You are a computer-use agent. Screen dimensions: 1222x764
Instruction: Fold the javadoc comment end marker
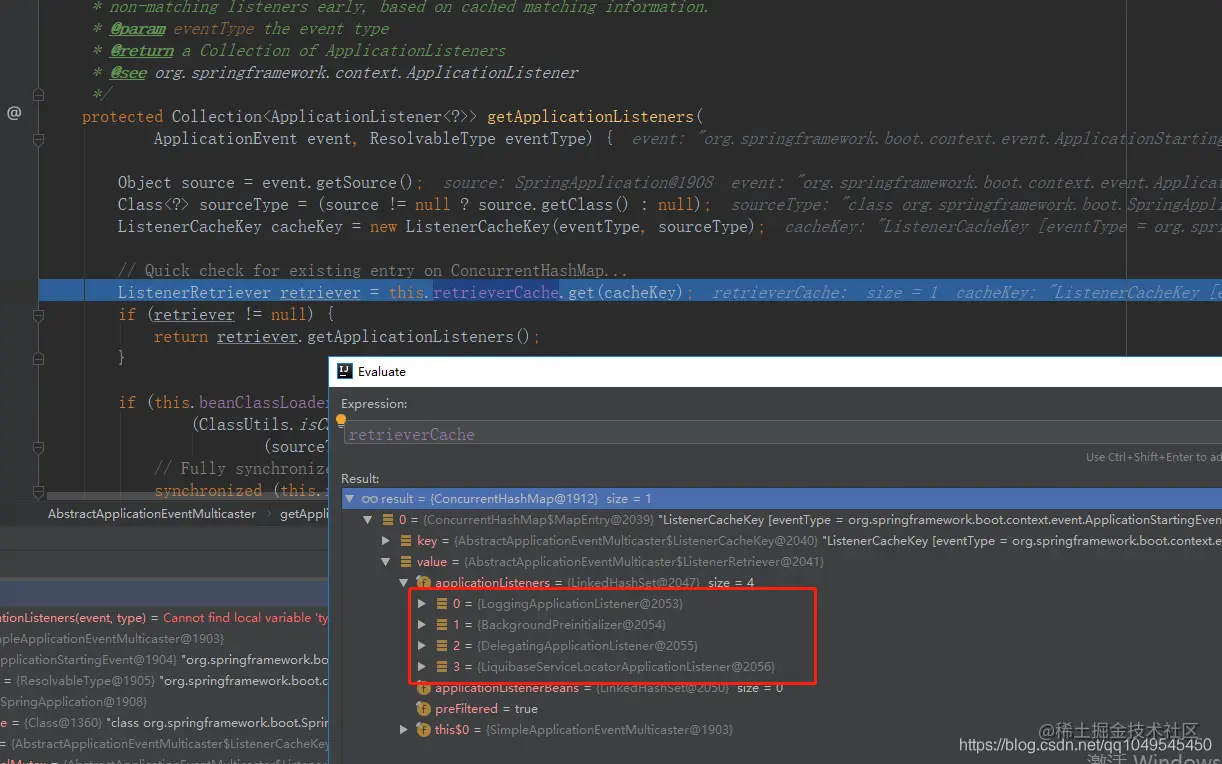click(39, 95)
